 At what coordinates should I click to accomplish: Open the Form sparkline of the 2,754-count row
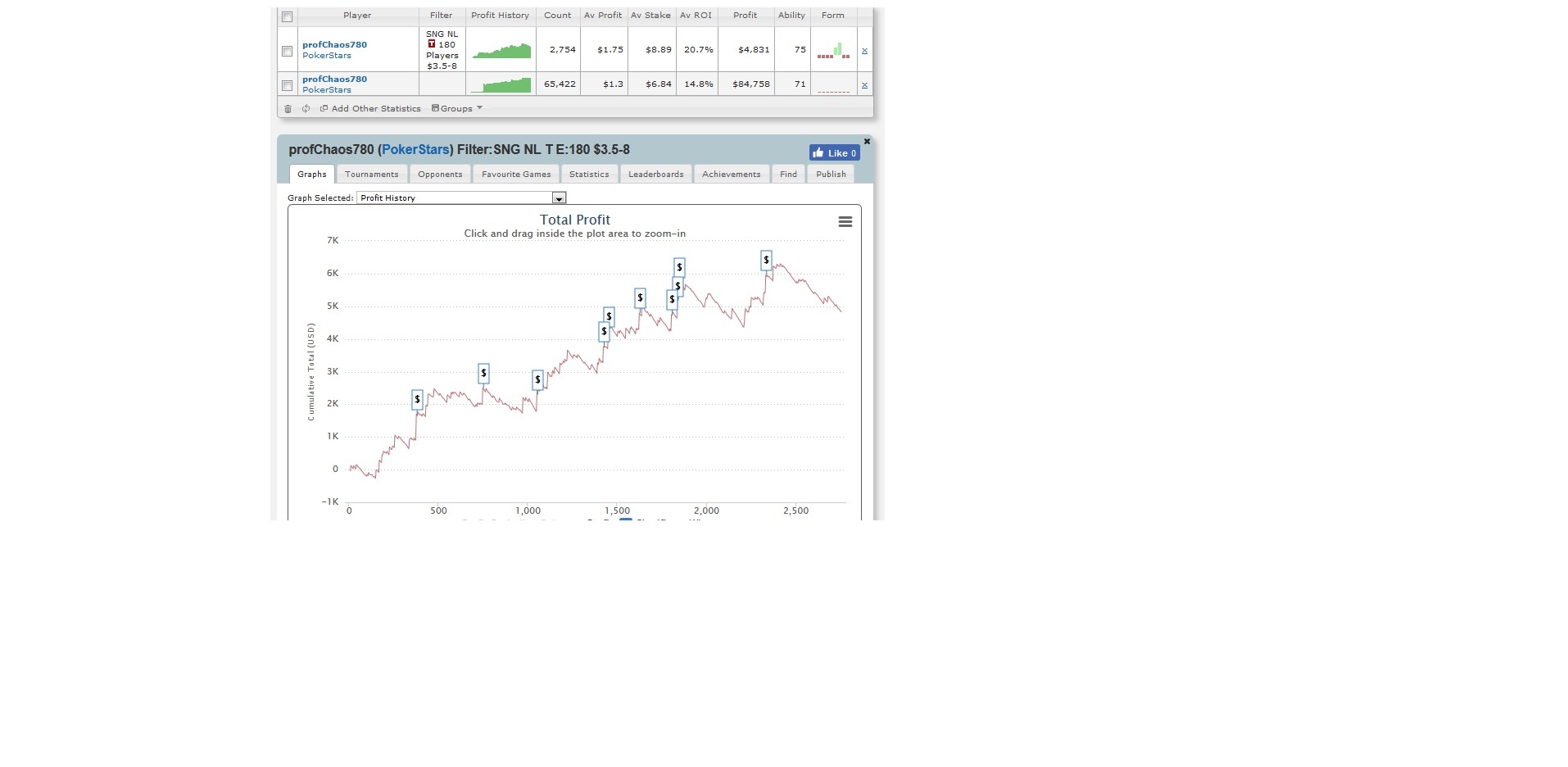833,51
